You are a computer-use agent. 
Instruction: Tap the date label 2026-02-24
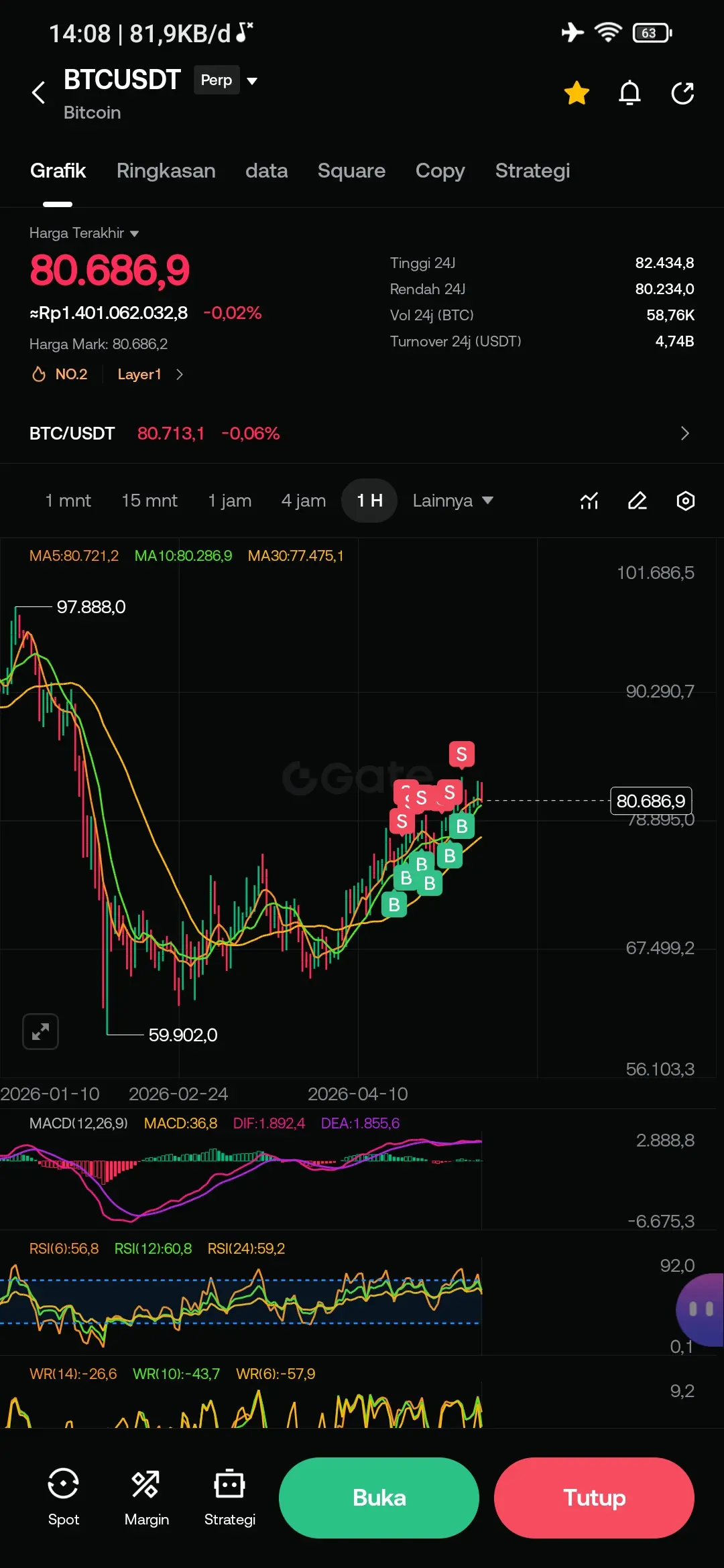(178, 1094)
